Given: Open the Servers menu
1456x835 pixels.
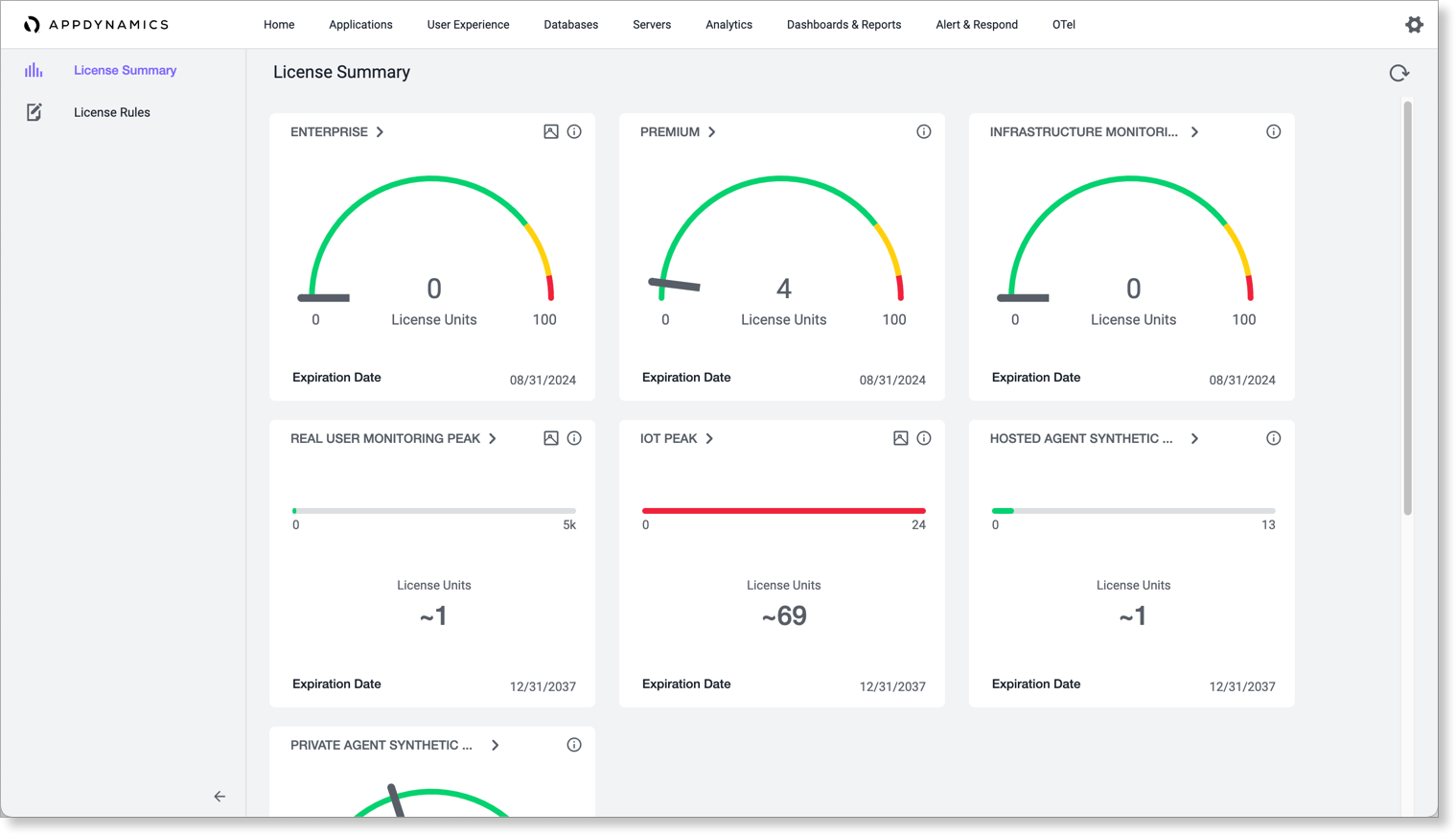Looking at the screenshot, I should click(652, 25).
